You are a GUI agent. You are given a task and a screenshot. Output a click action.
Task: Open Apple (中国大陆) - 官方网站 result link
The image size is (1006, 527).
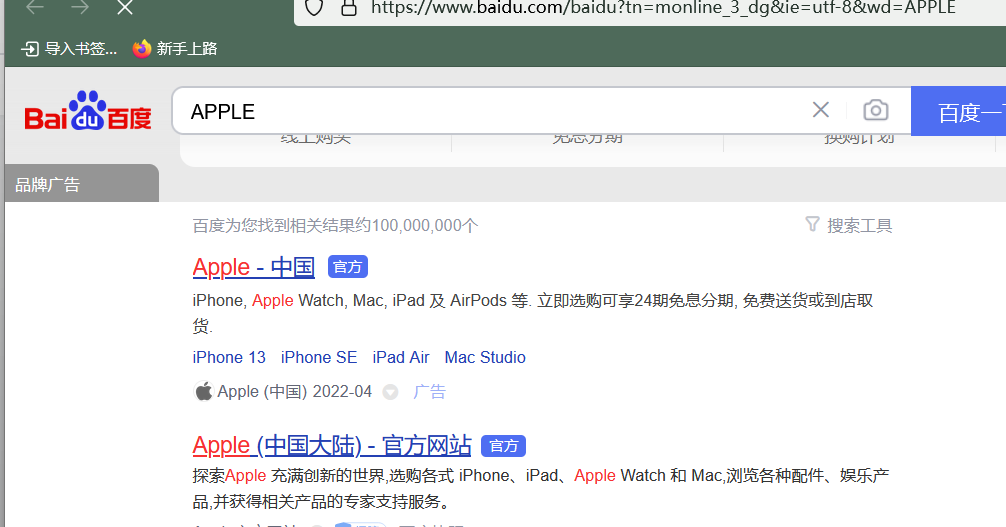pos(332,445)
